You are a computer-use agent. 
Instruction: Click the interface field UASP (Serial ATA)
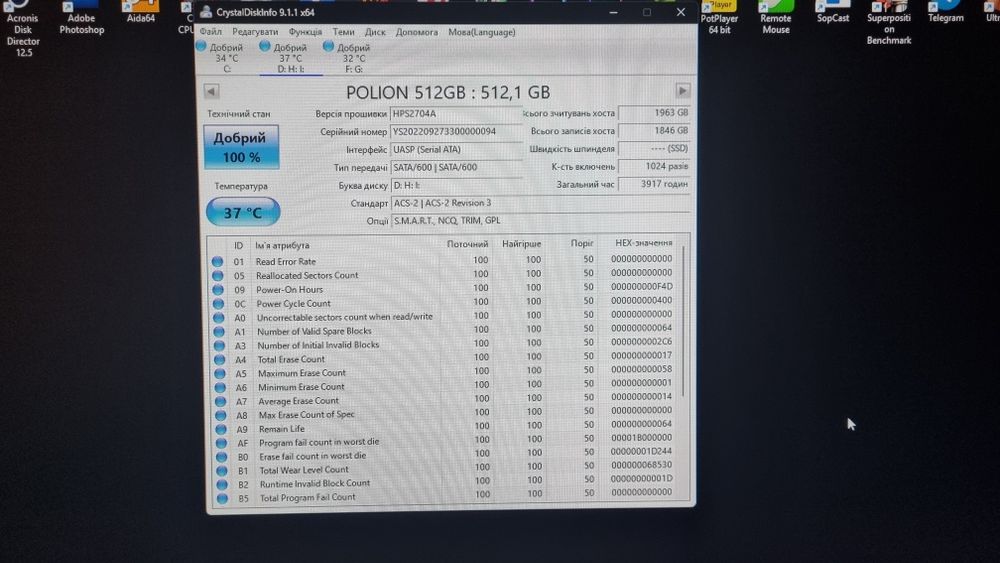point(456,149)
